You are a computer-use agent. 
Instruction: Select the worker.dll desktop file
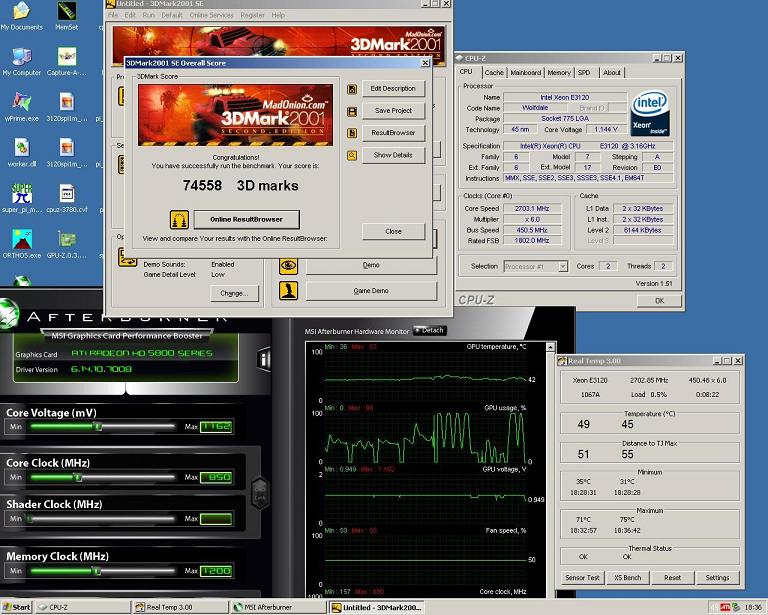point(22,153)
